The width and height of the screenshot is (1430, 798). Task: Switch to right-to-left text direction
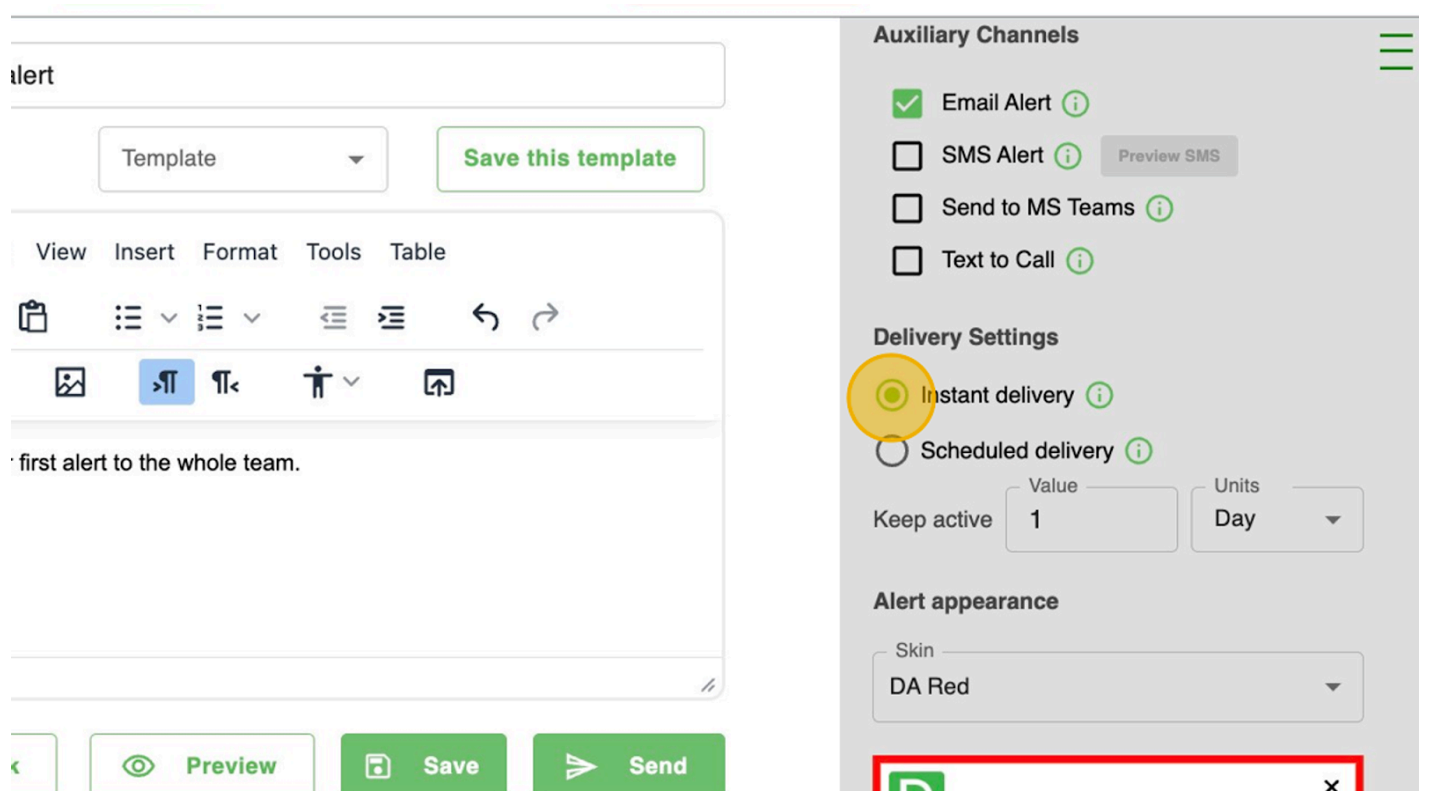tap(225, 382)
